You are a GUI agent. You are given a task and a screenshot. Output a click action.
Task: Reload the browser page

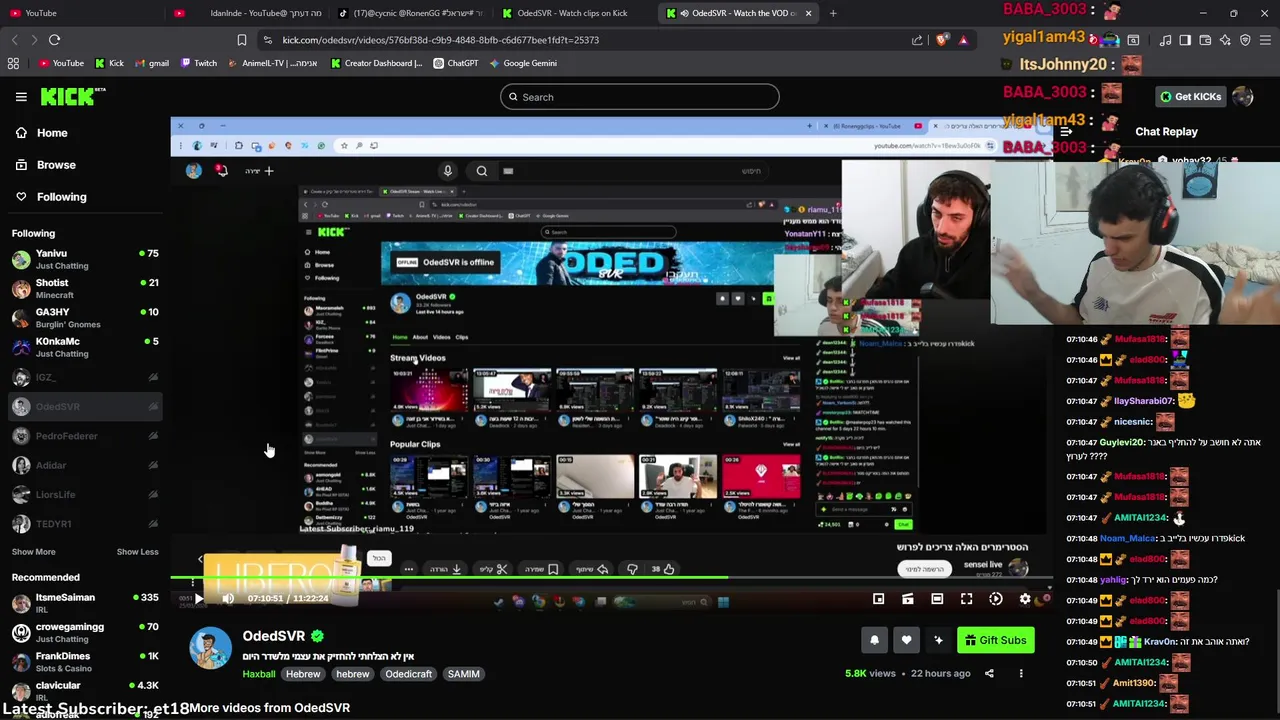coord(54,40)
